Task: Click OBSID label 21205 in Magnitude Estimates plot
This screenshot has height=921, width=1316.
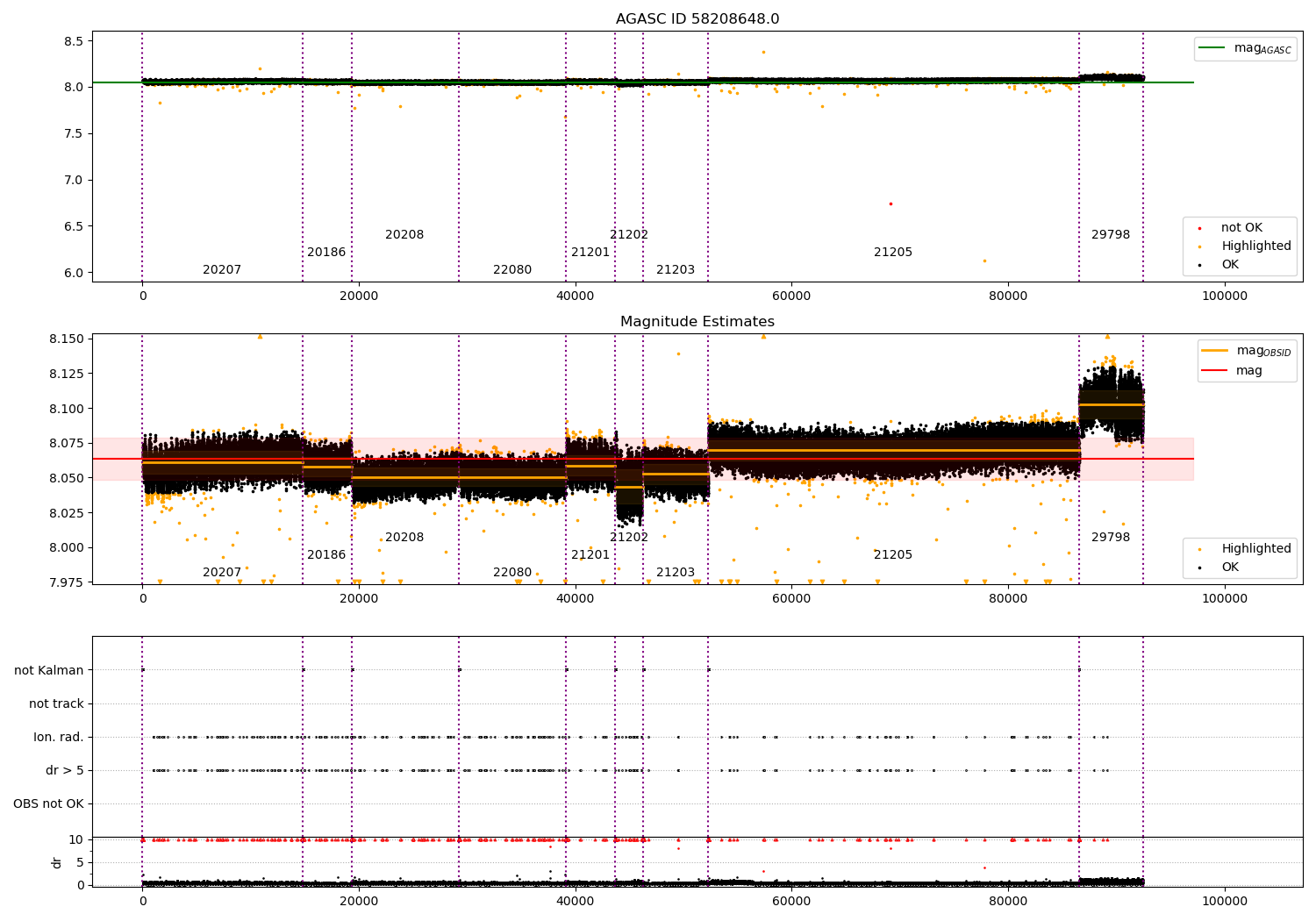Action: pos(893,555)
